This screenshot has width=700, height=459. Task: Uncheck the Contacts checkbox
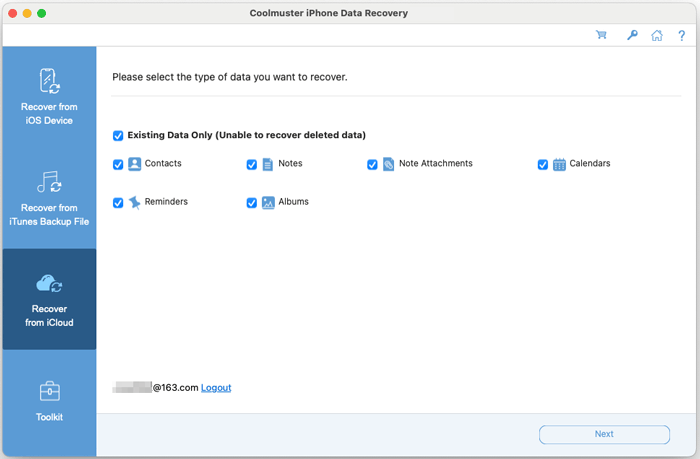118,164
